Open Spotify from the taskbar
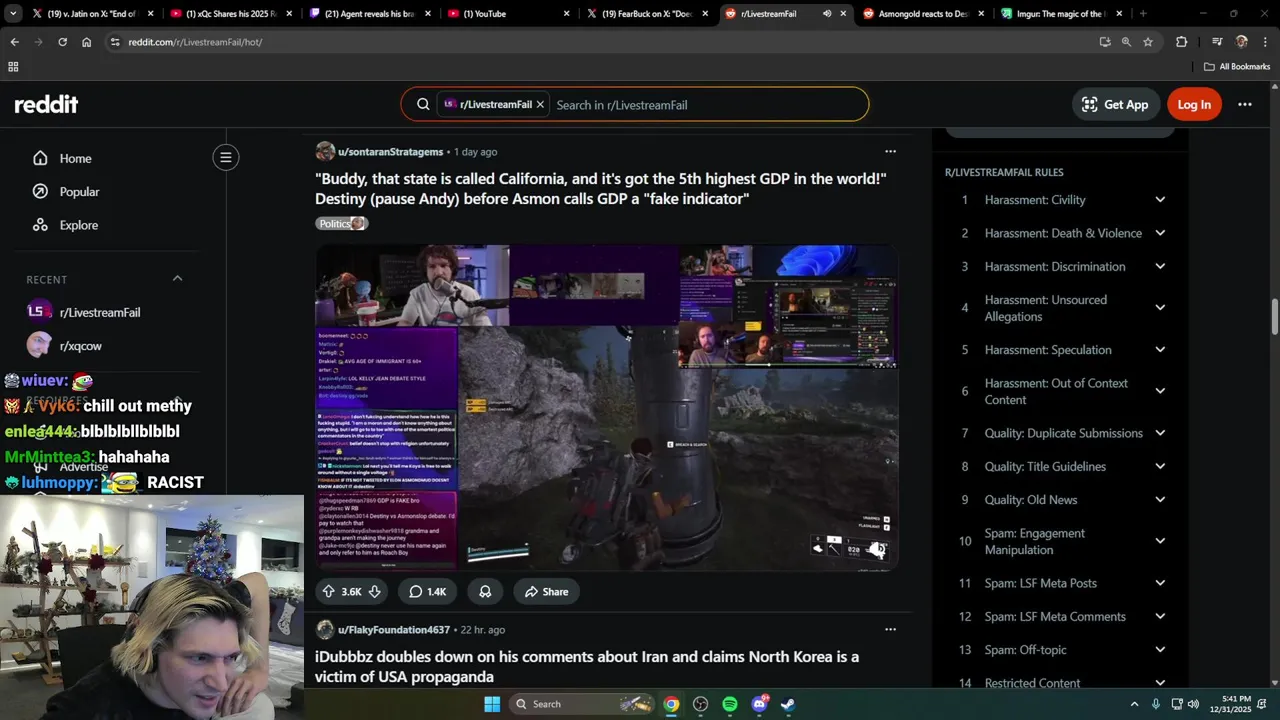Viewport: 1280px width, 720px height. [x=730, y=704]
